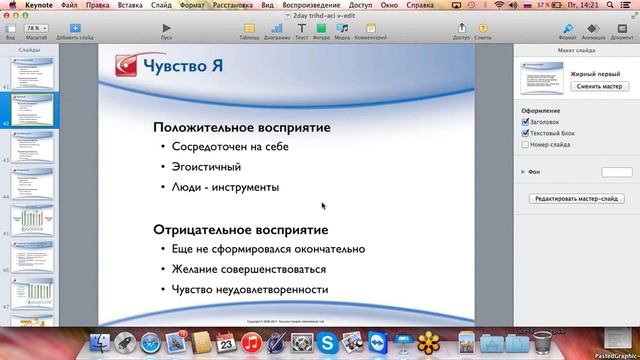Click the slide title Чувство Я
This screenshot has width=640, height=360.
(183, 66)
